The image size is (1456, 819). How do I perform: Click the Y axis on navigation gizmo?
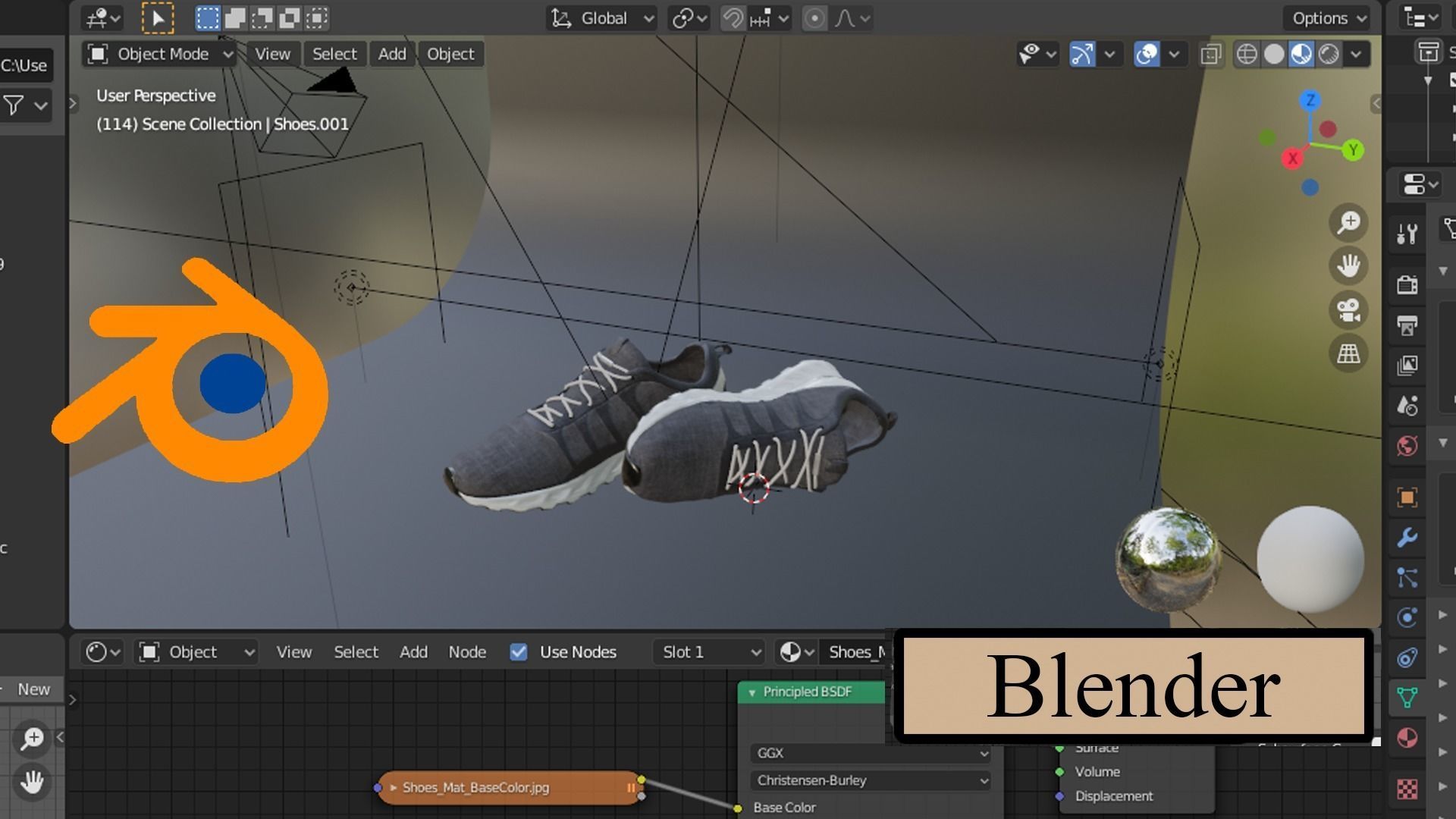1353,149
